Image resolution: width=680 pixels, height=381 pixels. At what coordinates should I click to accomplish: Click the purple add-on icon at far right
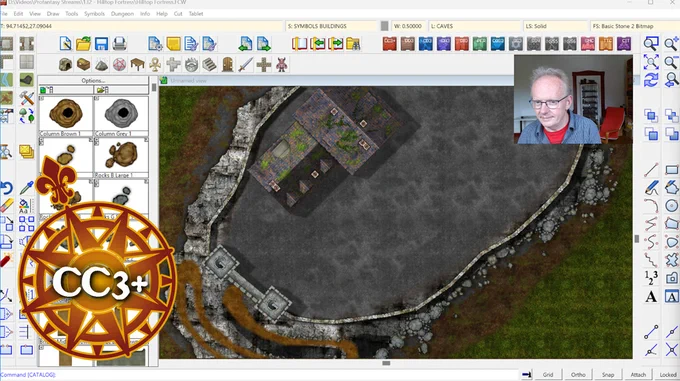[x=624, y=44]
